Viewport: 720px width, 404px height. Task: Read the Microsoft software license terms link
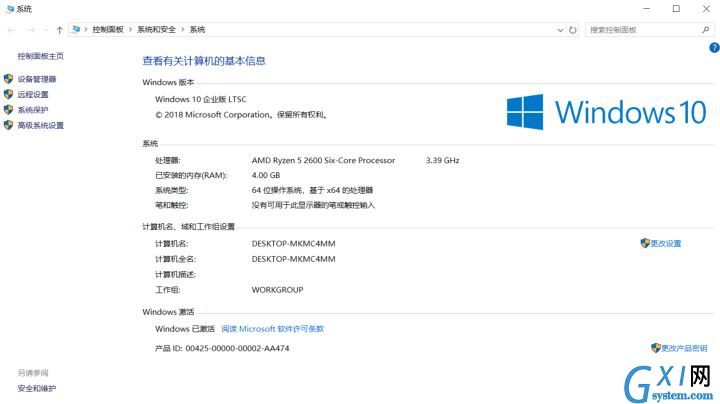272,329
